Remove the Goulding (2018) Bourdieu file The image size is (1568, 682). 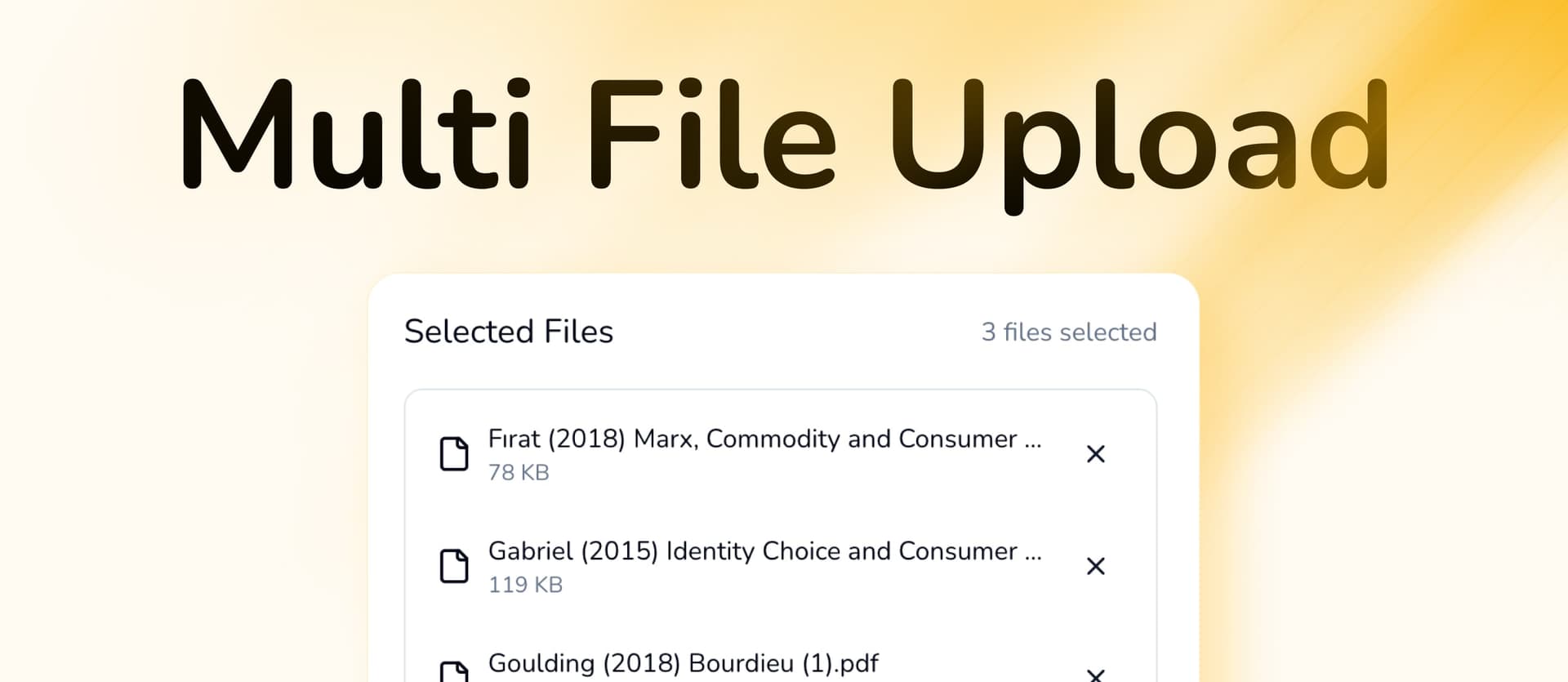pos(1095,674)
